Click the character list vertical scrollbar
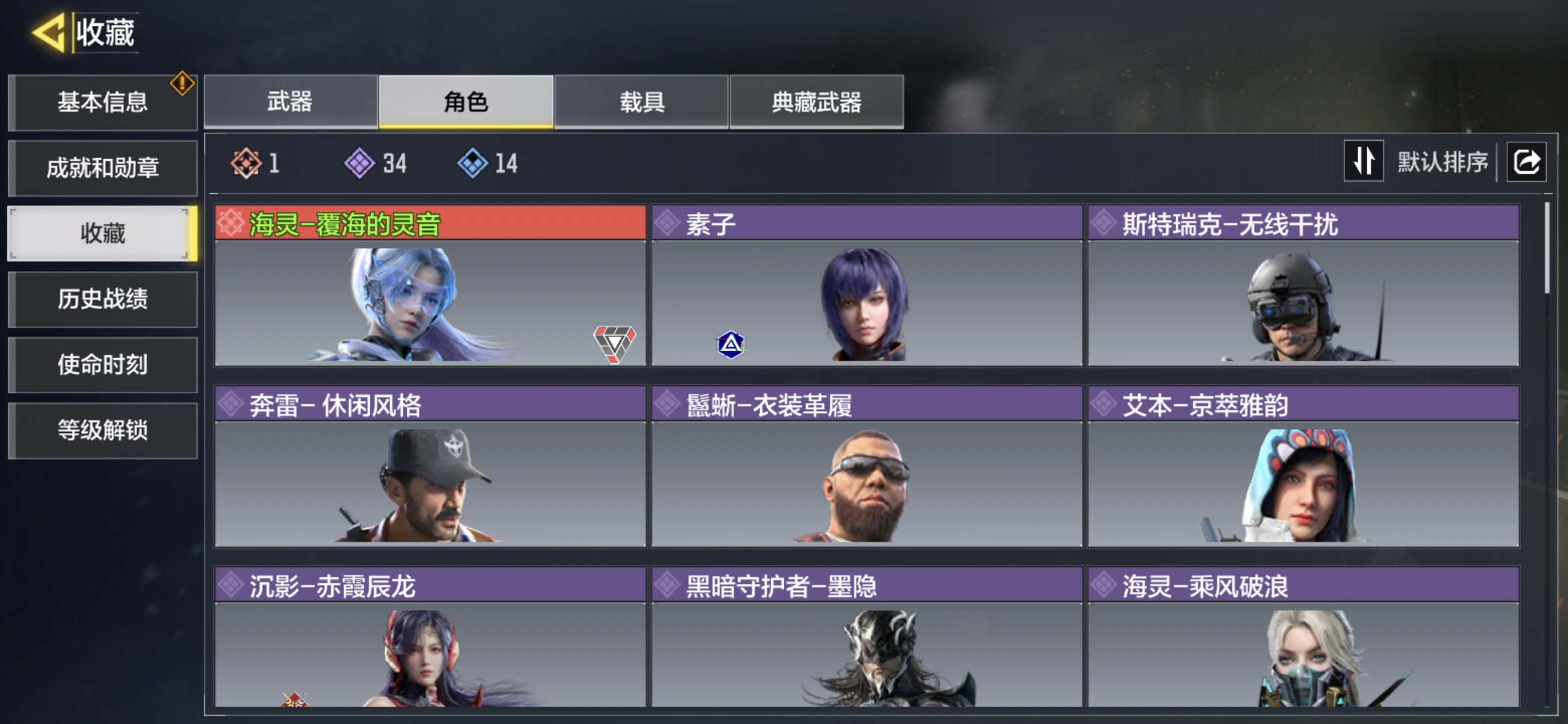This screenshot has height=724, width=1568. coord(1547,248)
